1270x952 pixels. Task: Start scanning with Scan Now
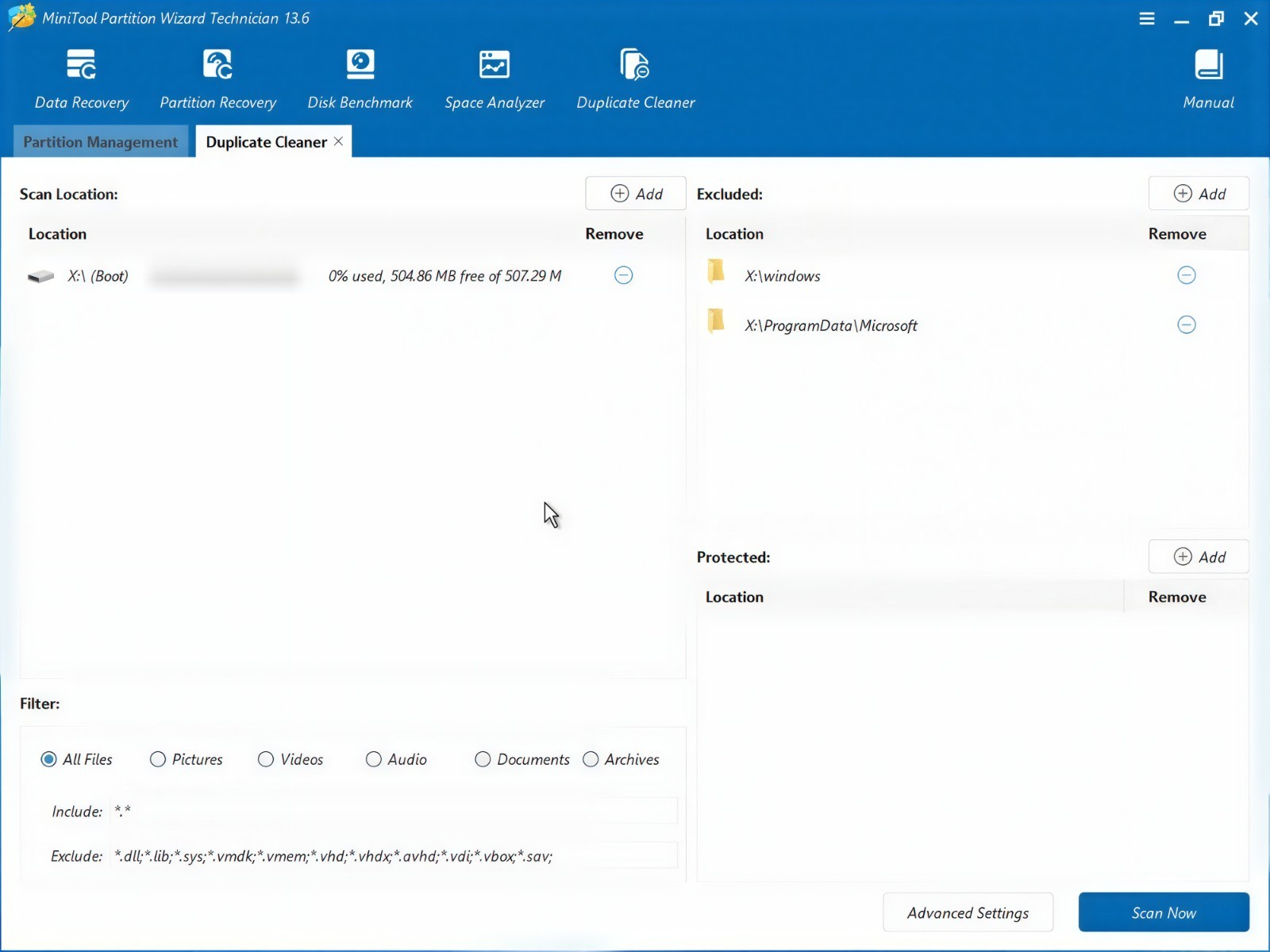coord(1164,912)
